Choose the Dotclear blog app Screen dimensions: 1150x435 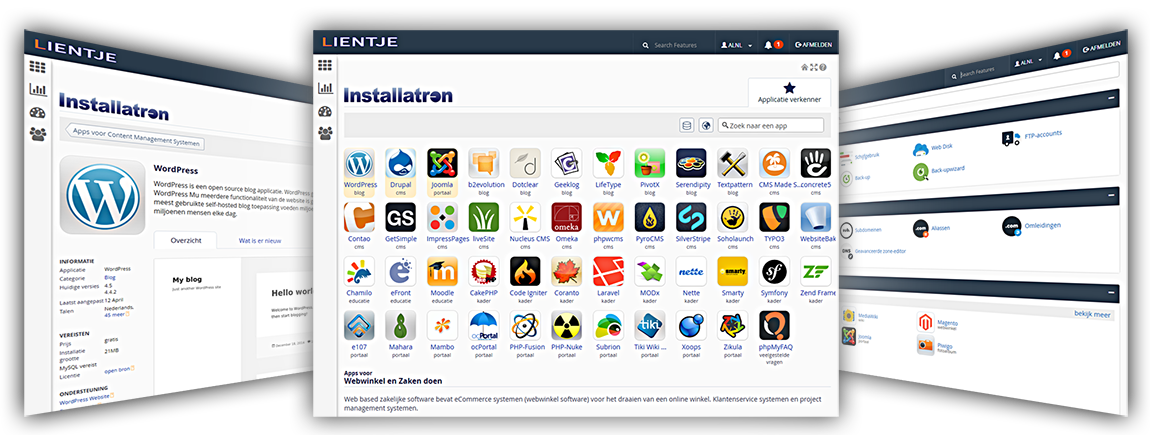click(525, 164)
